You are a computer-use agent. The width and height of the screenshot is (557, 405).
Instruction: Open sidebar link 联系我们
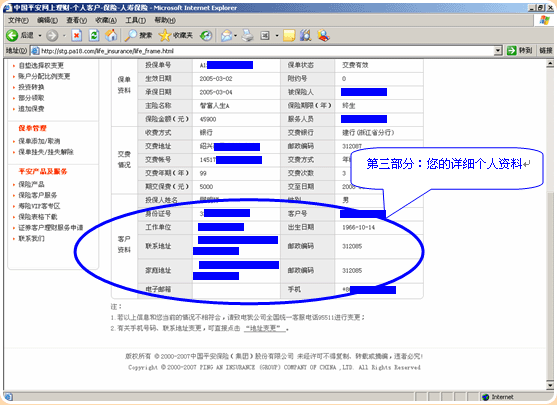pyautogui.click(x=31, y=238)
